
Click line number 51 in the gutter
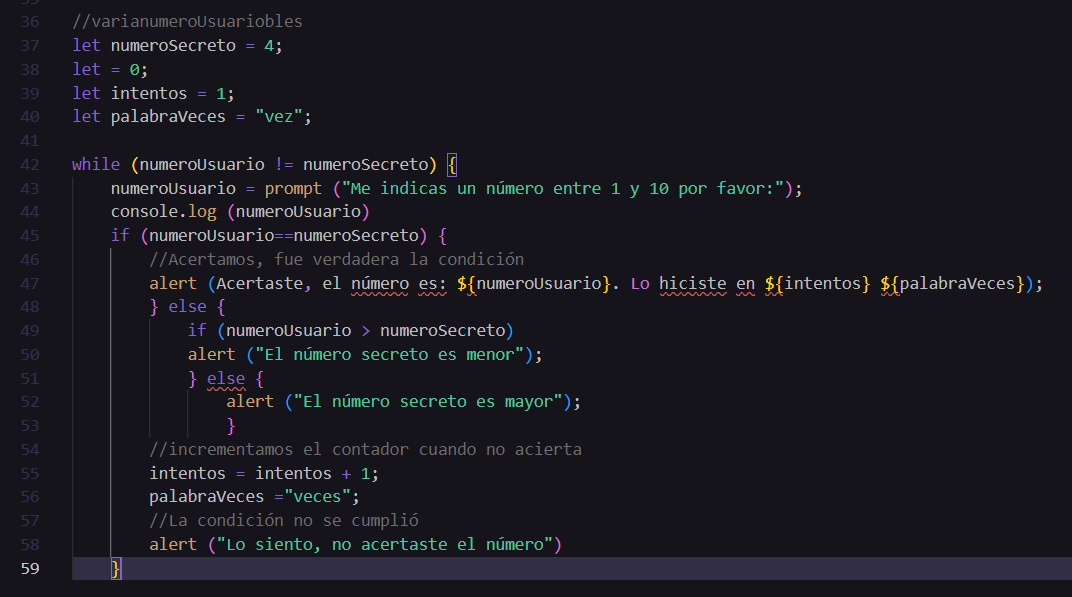(29, 379)
